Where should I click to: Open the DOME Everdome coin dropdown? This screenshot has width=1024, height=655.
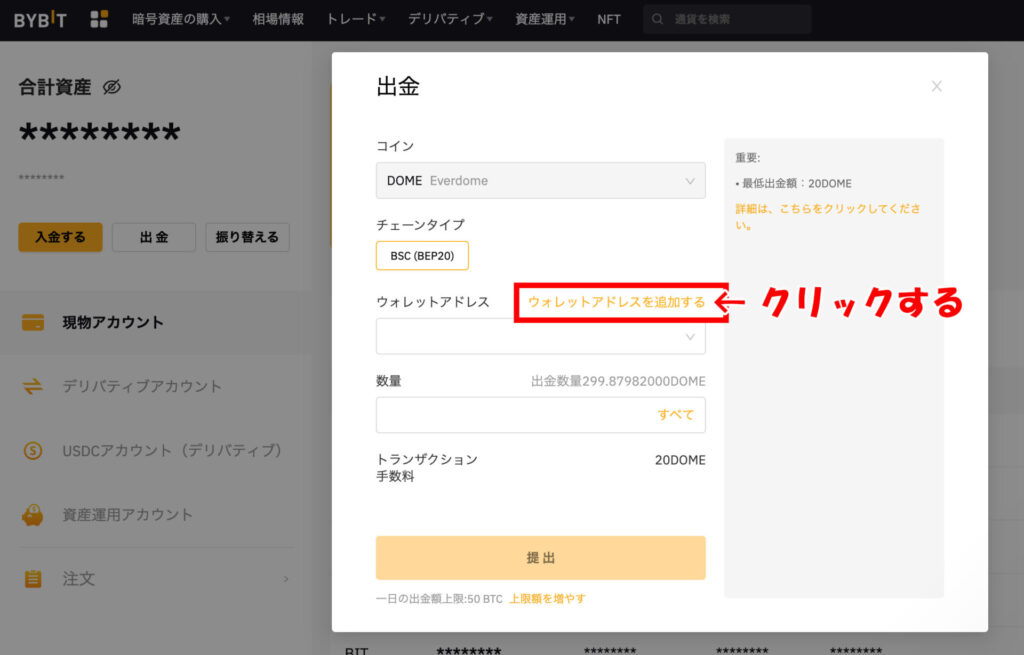tap(541, 181)
